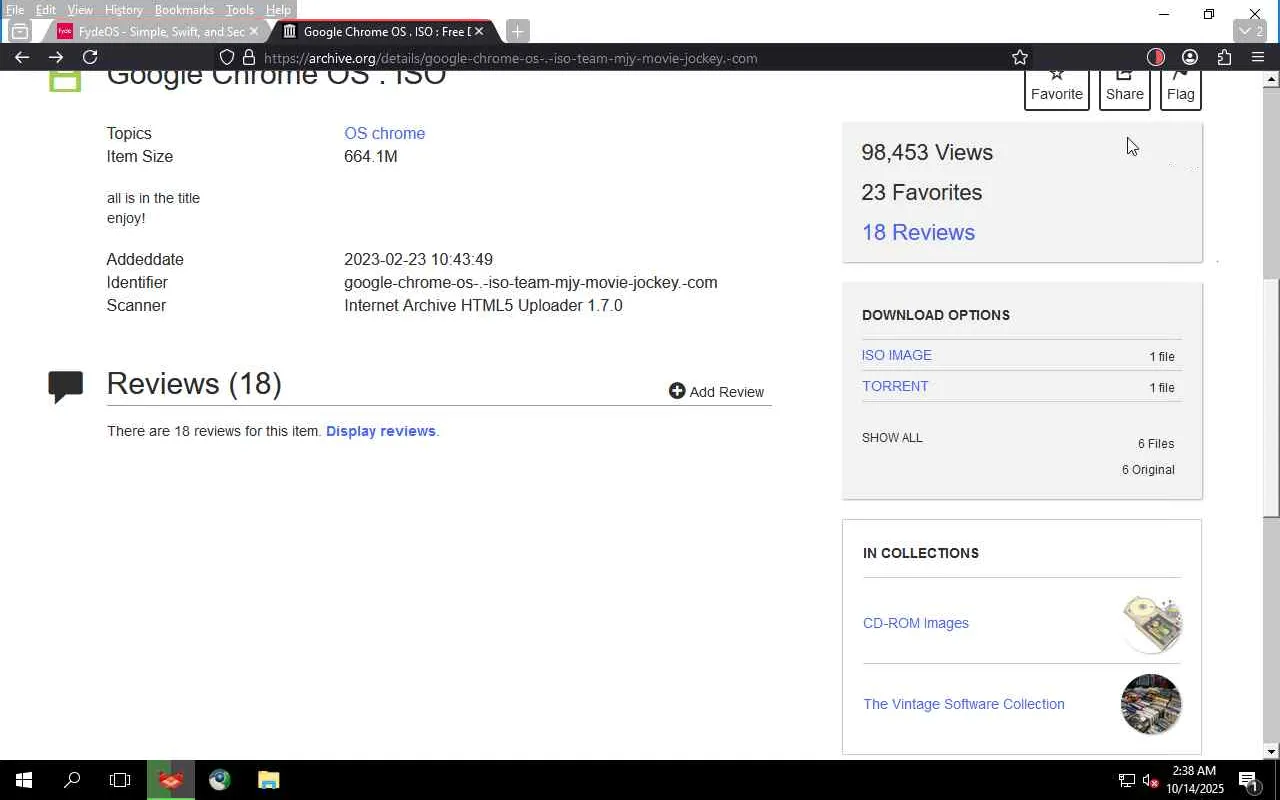Open the Bookmarks menu
Viewport: 1280px width, 800px height.
(184, 10)
